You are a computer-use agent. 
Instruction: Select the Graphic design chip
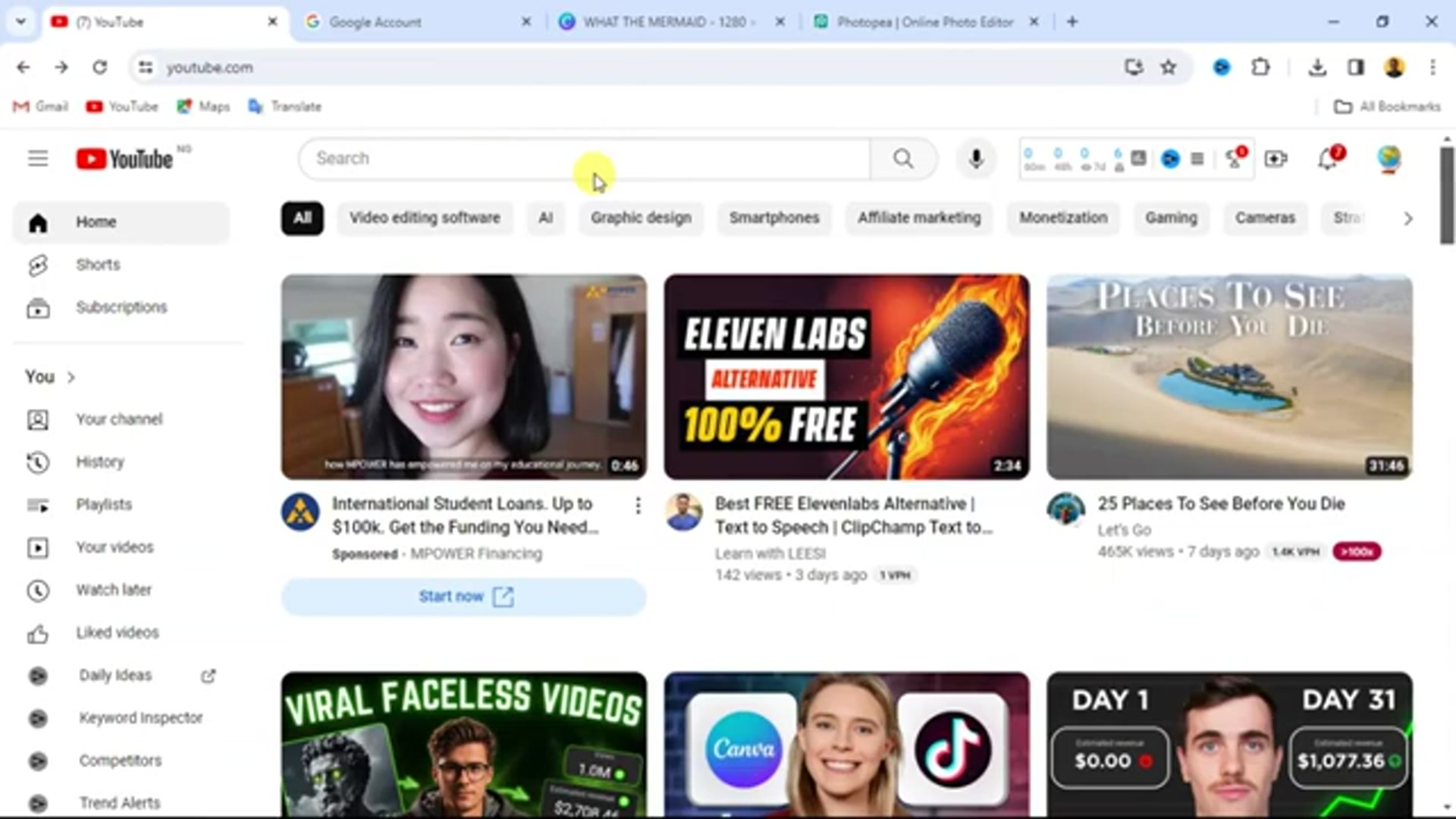click(x=641, y=218)
